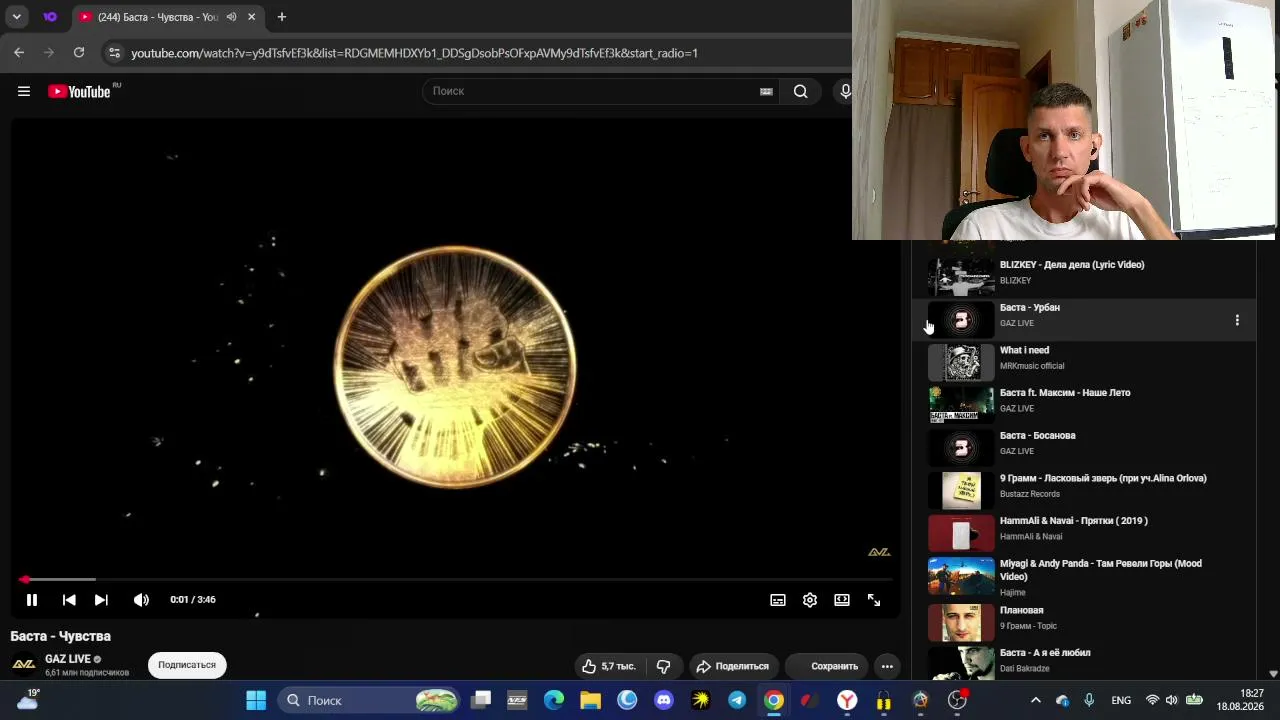The image size is (1280, 720).
Task: Click the Поделиться share button
Action: (733, 666)
